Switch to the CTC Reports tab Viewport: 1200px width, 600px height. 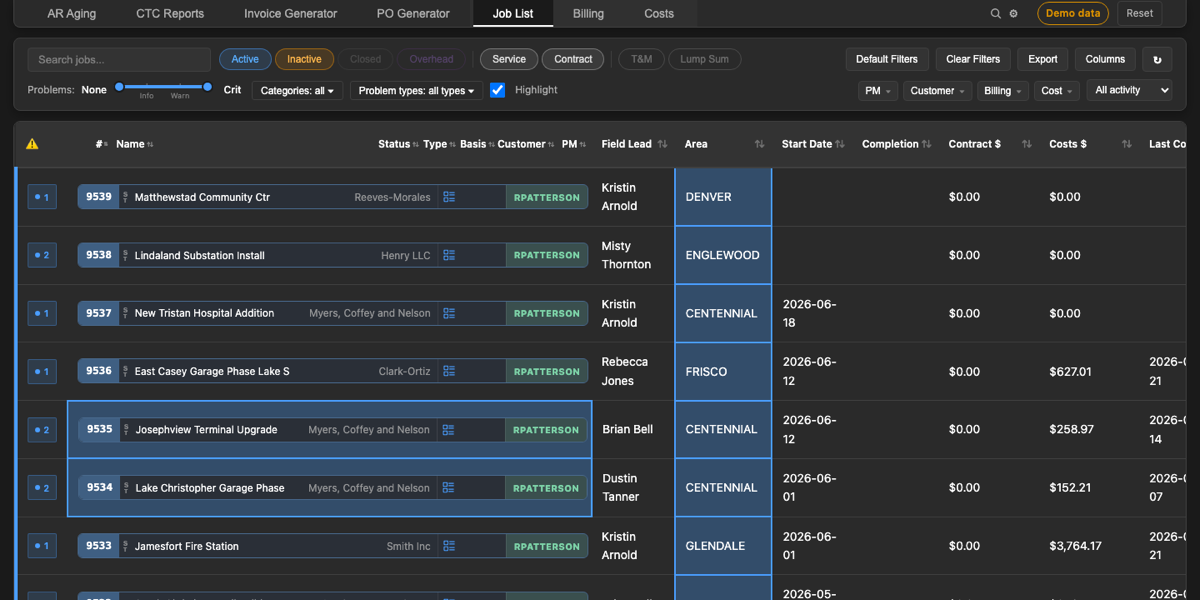click(x=170, y=14)
